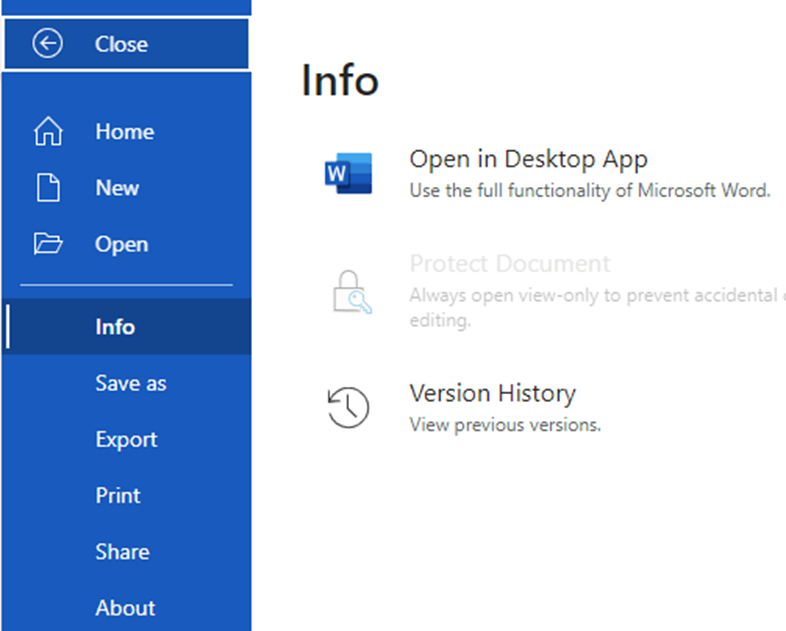Select the Close label in the sidebar

pyautogui.click(x=121, y=44)
